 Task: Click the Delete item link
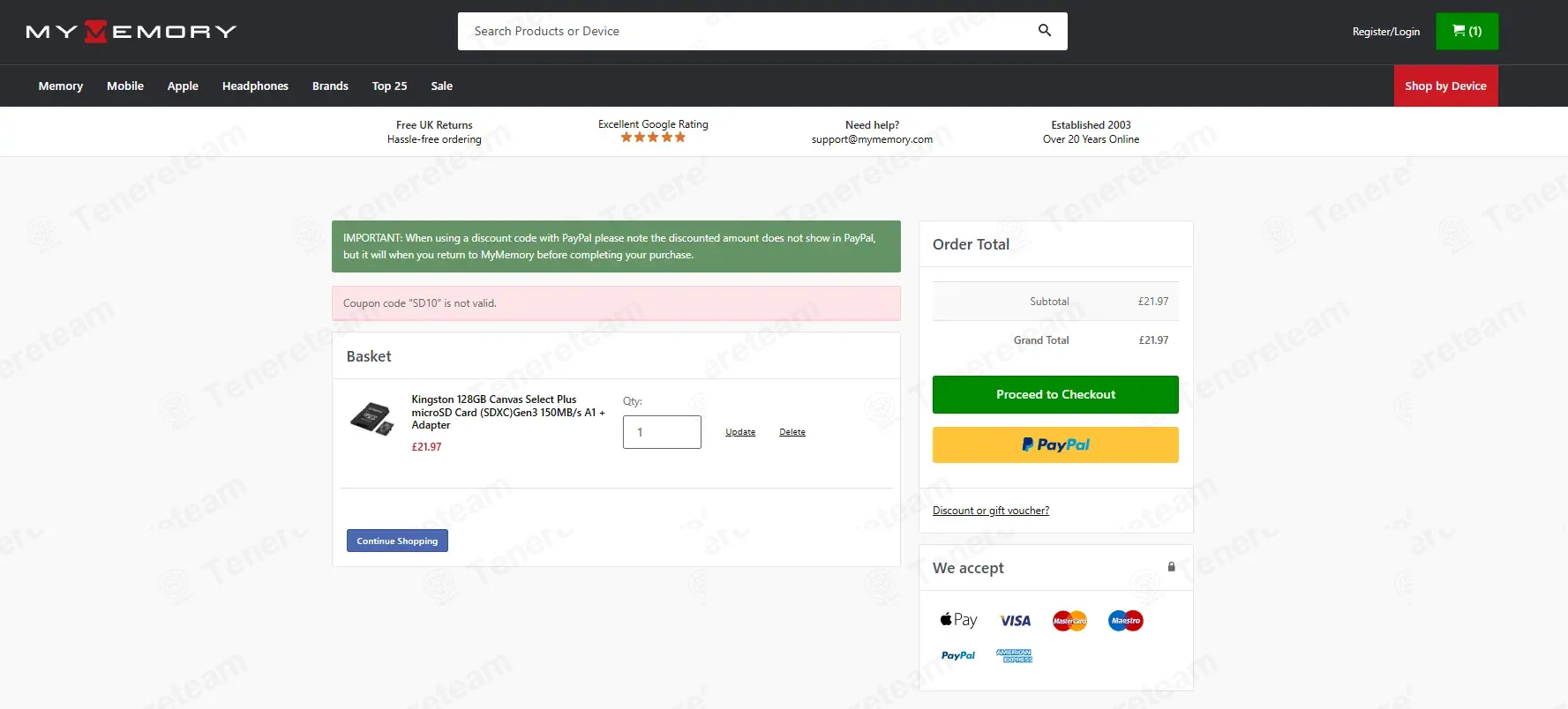pos(792,432)
